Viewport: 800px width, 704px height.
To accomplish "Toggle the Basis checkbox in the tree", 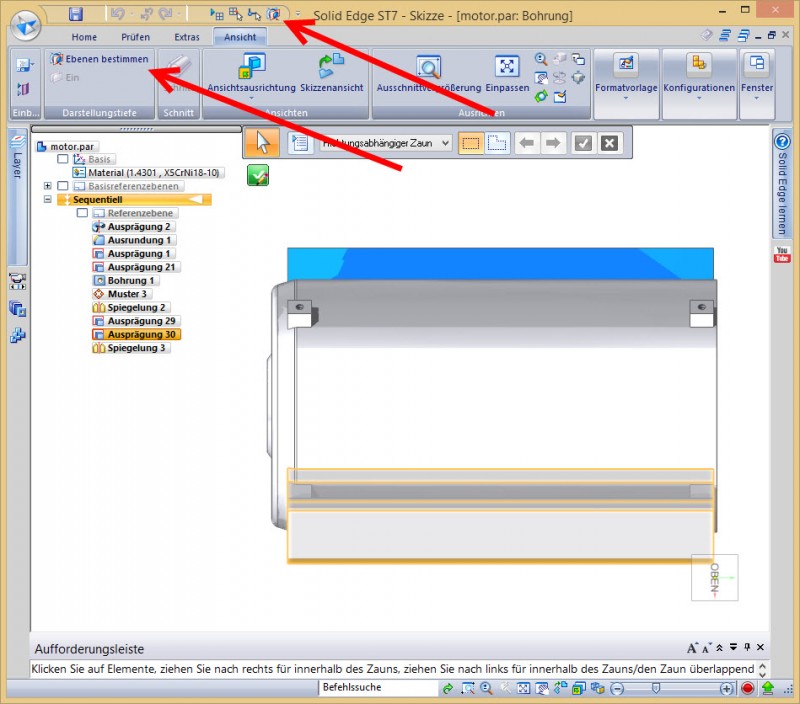I will pos(63,159).
